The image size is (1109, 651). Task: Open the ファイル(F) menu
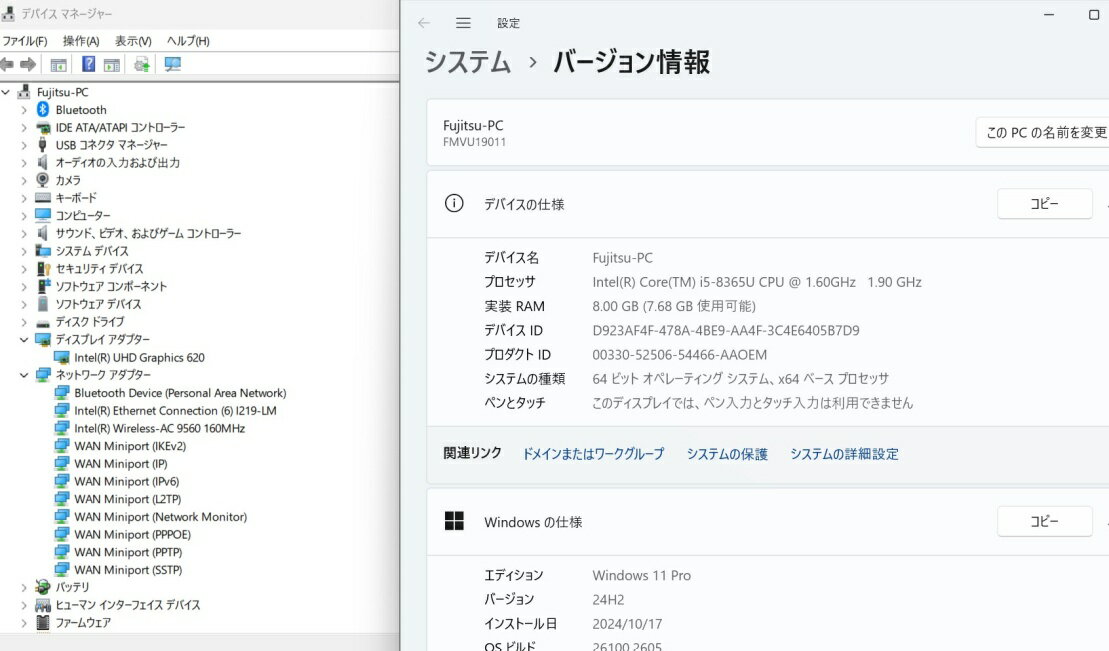pos(25,41)
